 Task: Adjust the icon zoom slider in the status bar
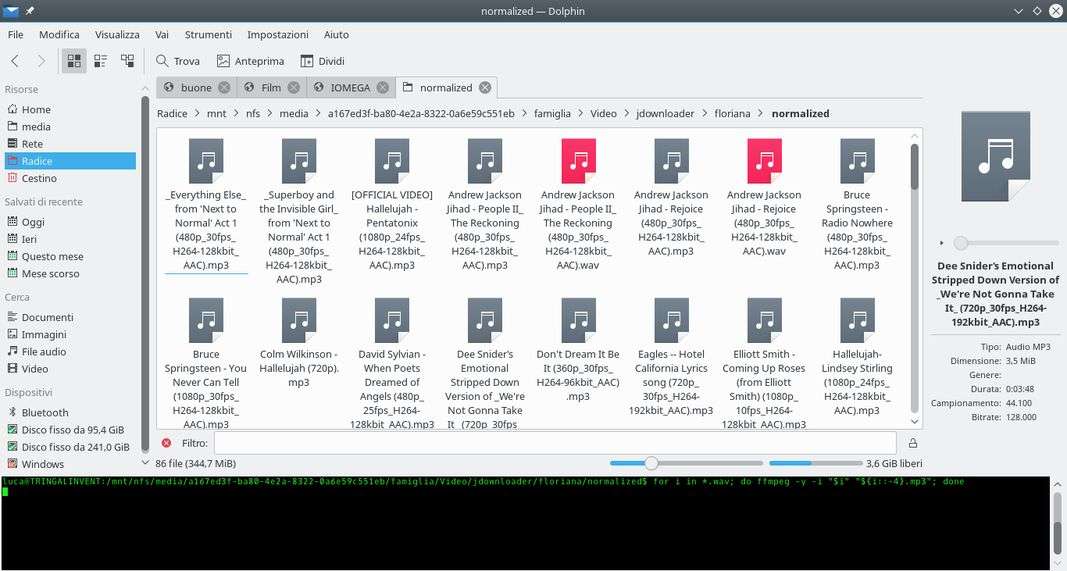point(651,463)
